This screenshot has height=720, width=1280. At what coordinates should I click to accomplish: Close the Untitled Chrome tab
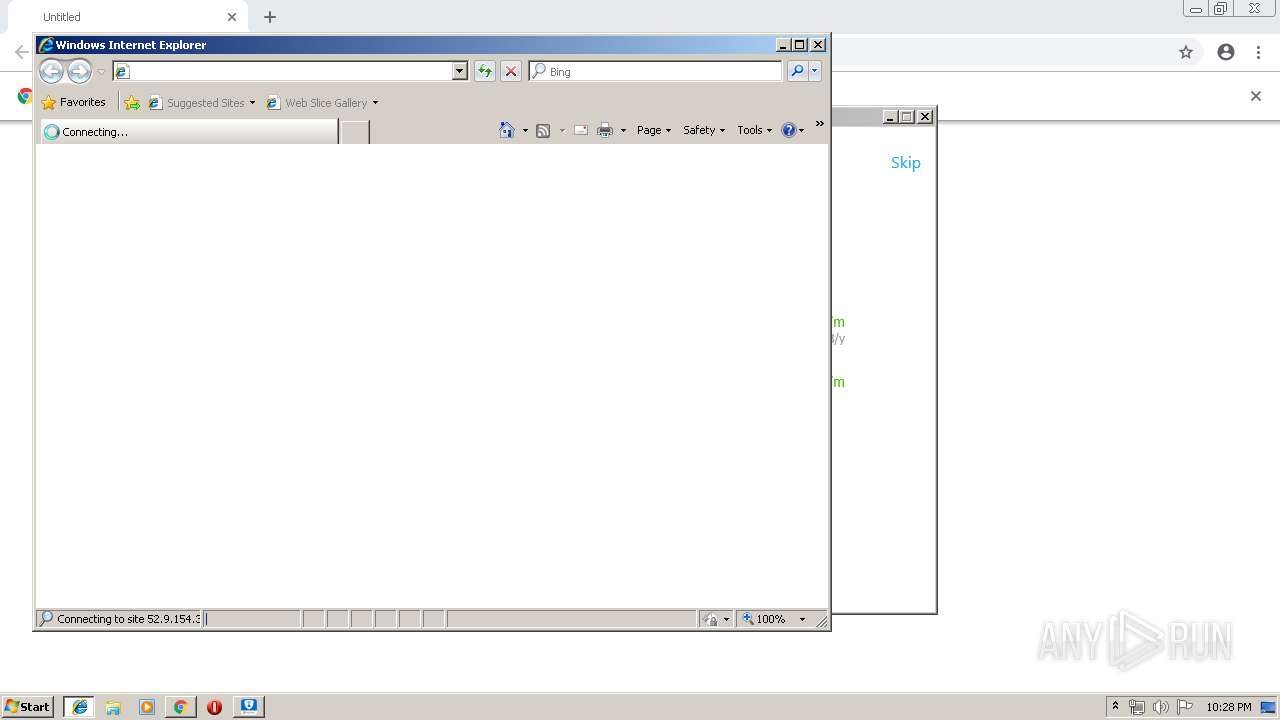pyautogui.click(x=232, y=17)
